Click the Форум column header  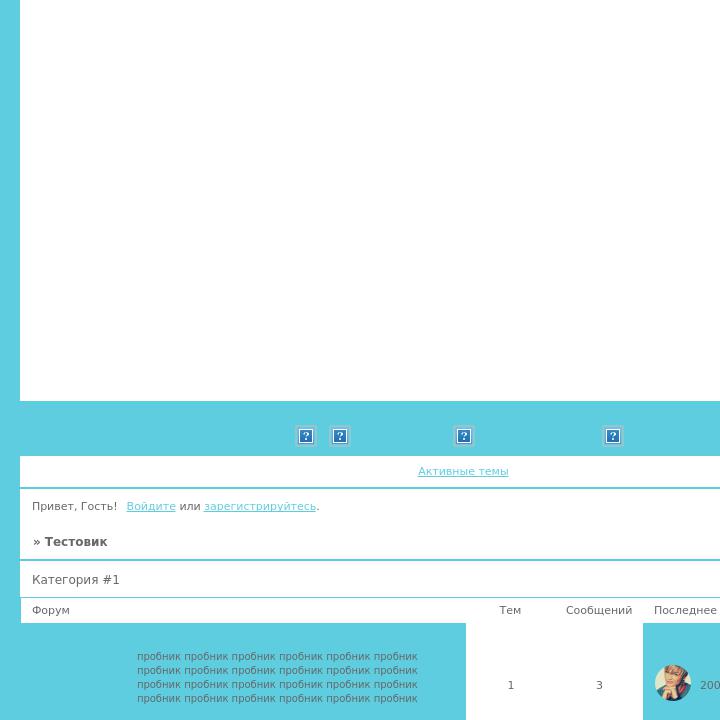pyautogui.click(x=51, y=610)
